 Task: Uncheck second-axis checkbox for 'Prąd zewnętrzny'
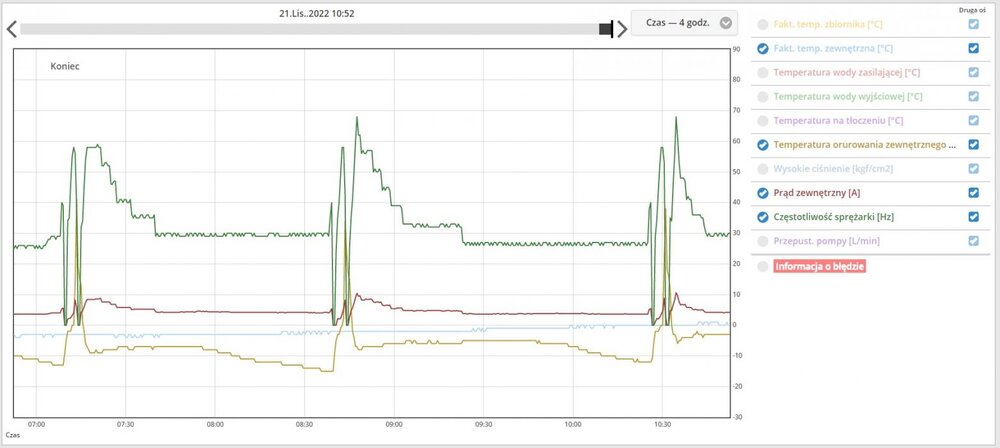[973, 193]
